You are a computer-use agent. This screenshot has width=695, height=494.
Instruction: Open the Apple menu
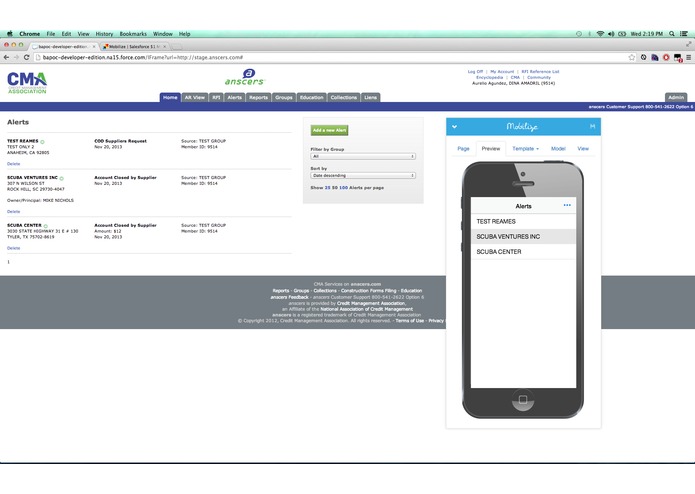click(10, 34)
